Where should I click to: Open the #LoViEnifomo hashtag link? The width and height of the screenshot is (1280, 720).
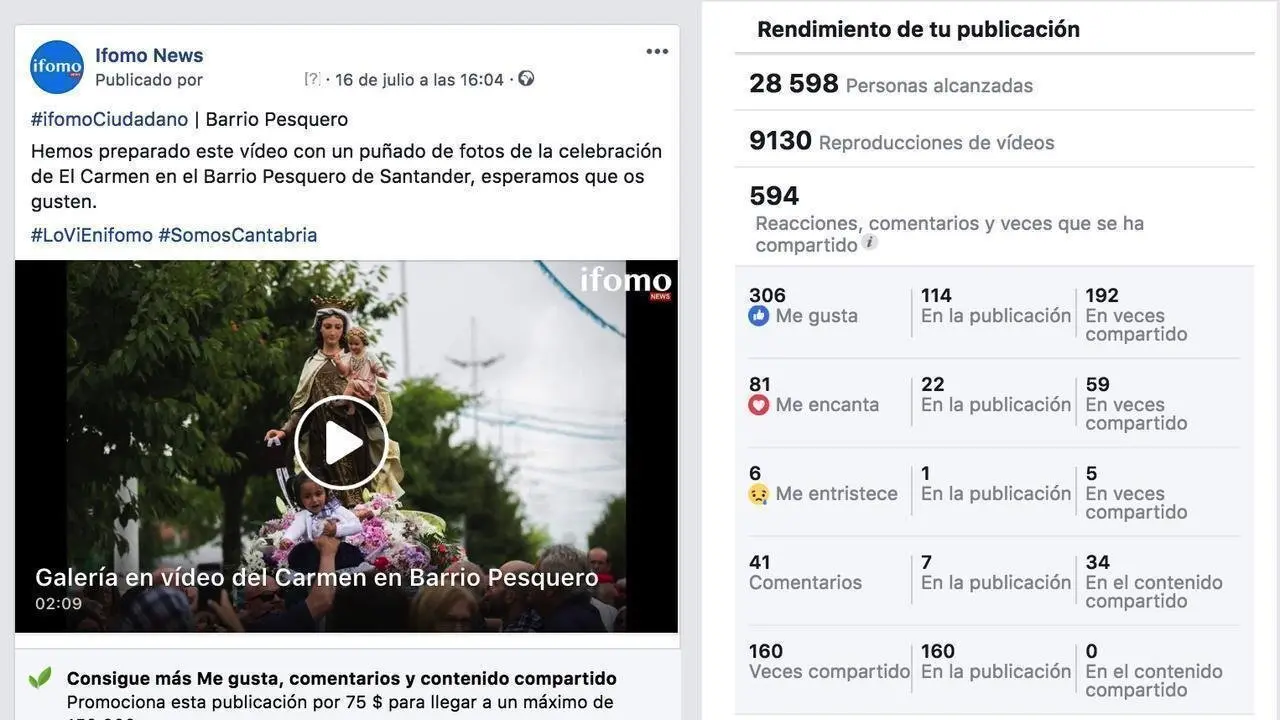pyautogui.click(x=92, y=235)
